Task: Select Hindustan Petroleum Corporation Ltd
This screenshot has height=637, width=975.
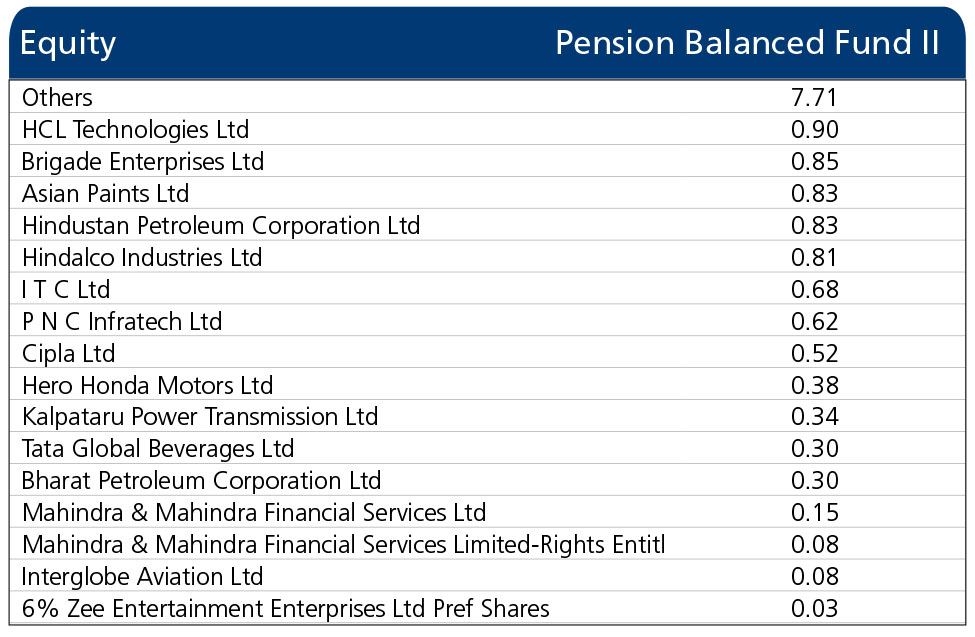Action: 221,226
